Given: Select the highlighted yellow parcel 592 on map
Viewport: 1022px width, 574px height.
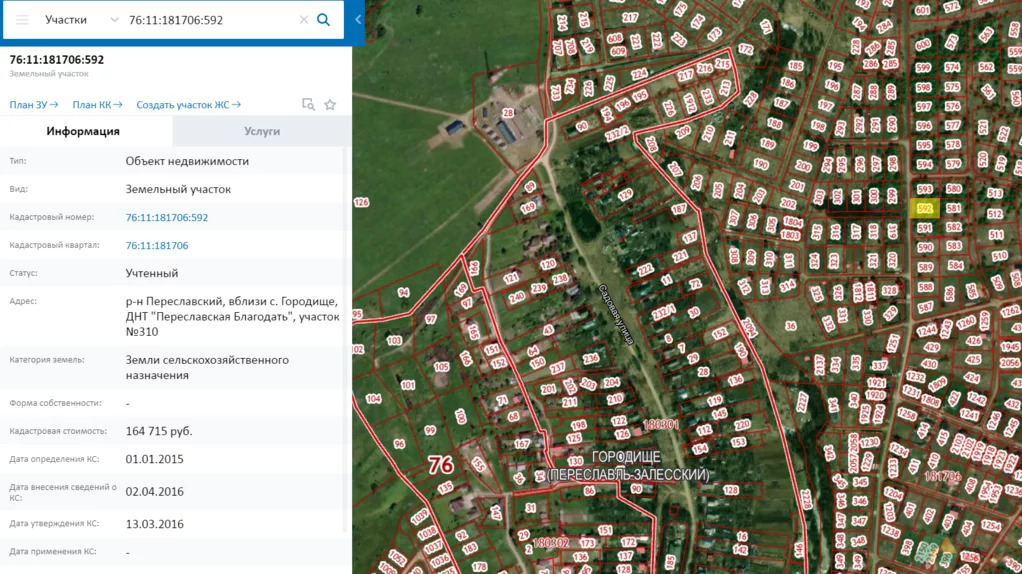Looking at the screenshot, I should [x=925, y=209].
